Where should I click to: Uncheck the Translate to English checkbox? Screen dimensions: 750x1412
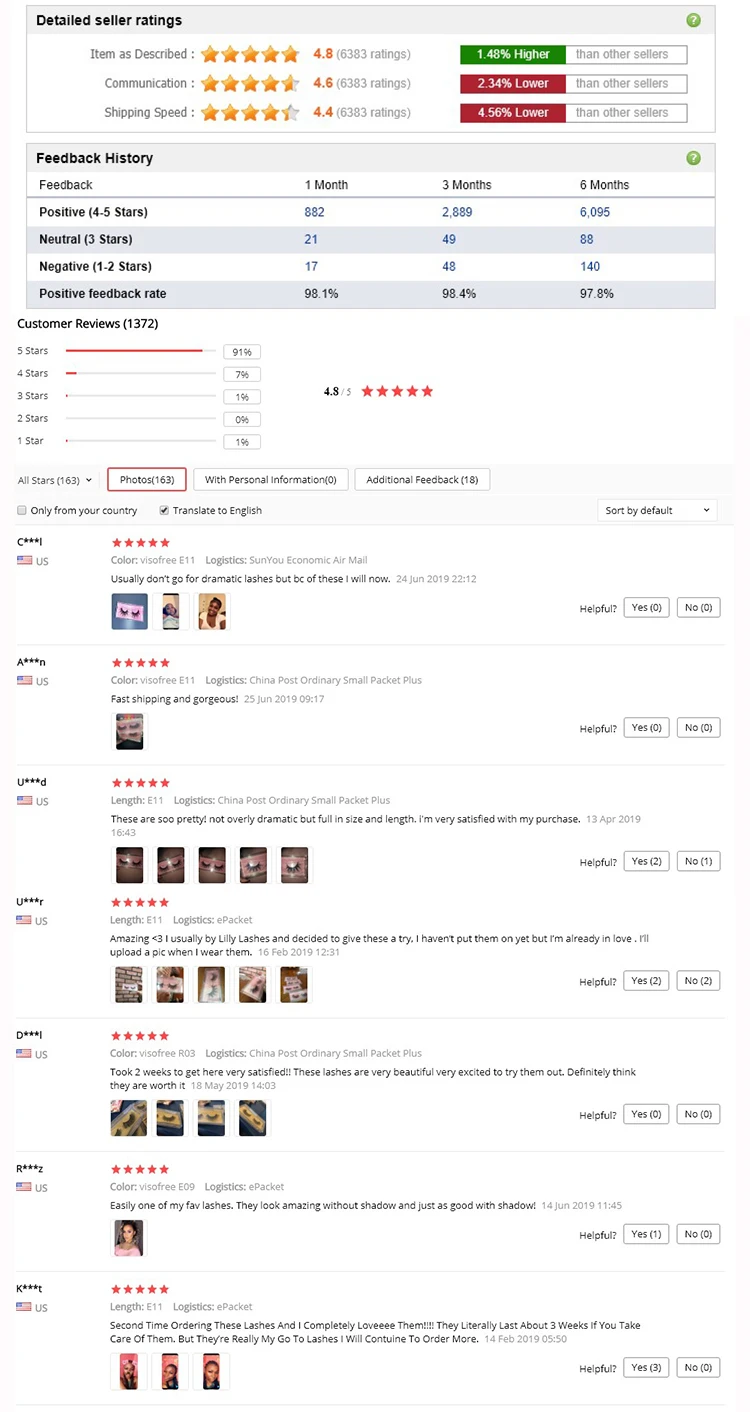164,510
